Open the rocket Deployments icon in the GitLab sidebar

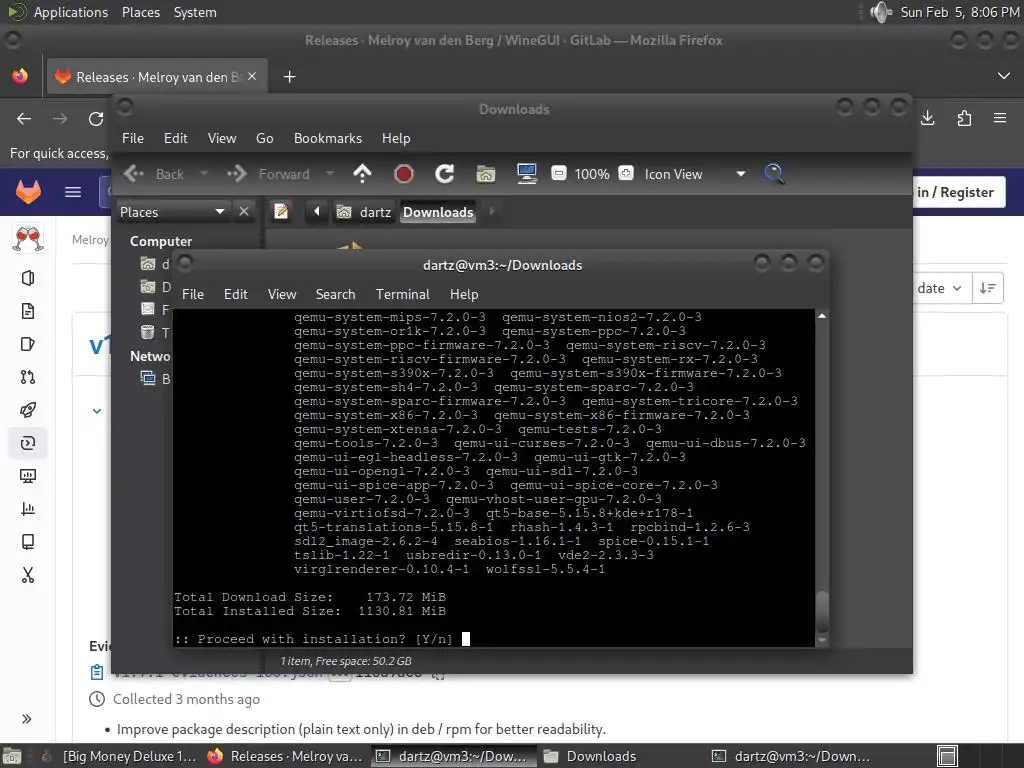(27, 410)
